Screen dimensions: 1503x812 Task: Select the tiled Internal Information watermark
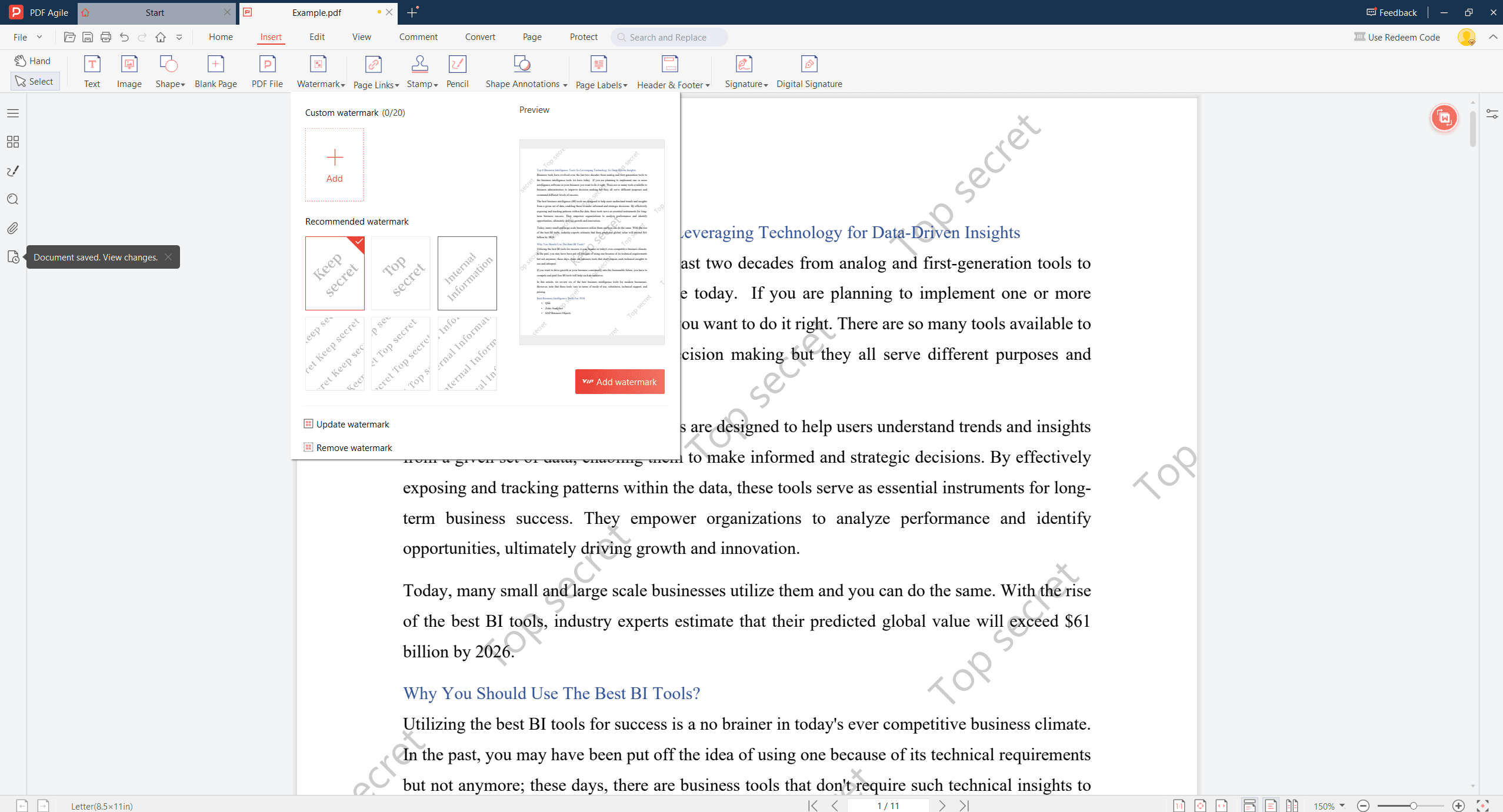point(467,354)
